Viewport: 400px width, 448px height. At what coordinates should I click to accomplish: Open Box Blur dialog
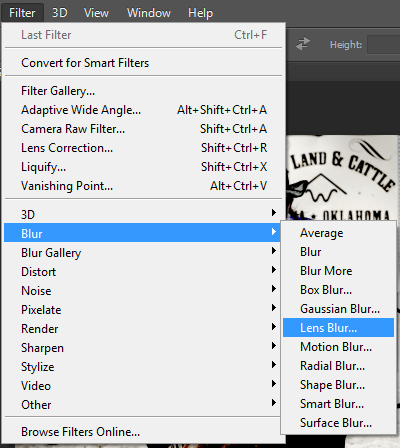coord(338,290)
